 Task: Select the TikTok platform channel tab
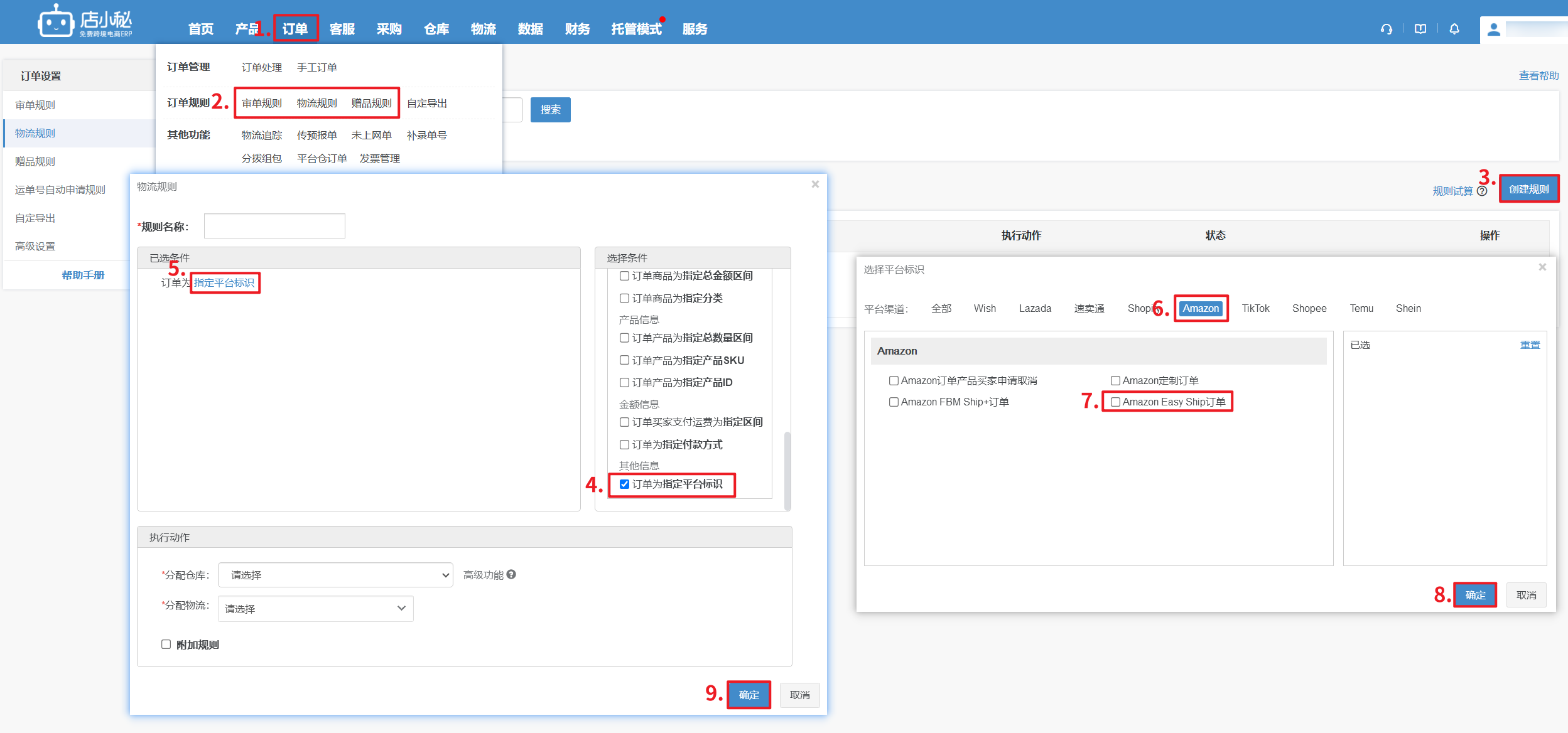point(1255,308)
